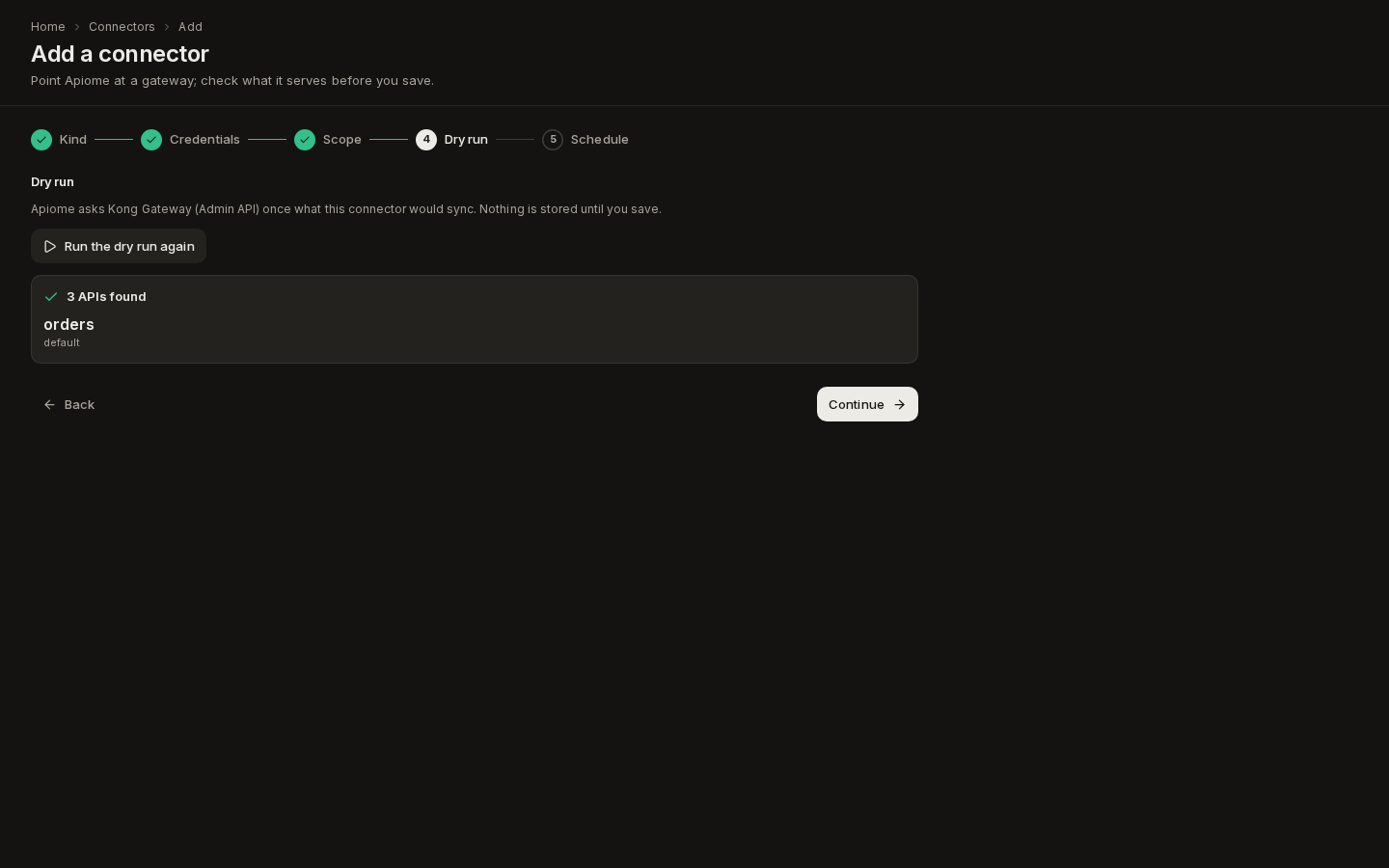
Task: Click the chevron after Connectors breadcrumb
Action: click(x=167, y=27)
